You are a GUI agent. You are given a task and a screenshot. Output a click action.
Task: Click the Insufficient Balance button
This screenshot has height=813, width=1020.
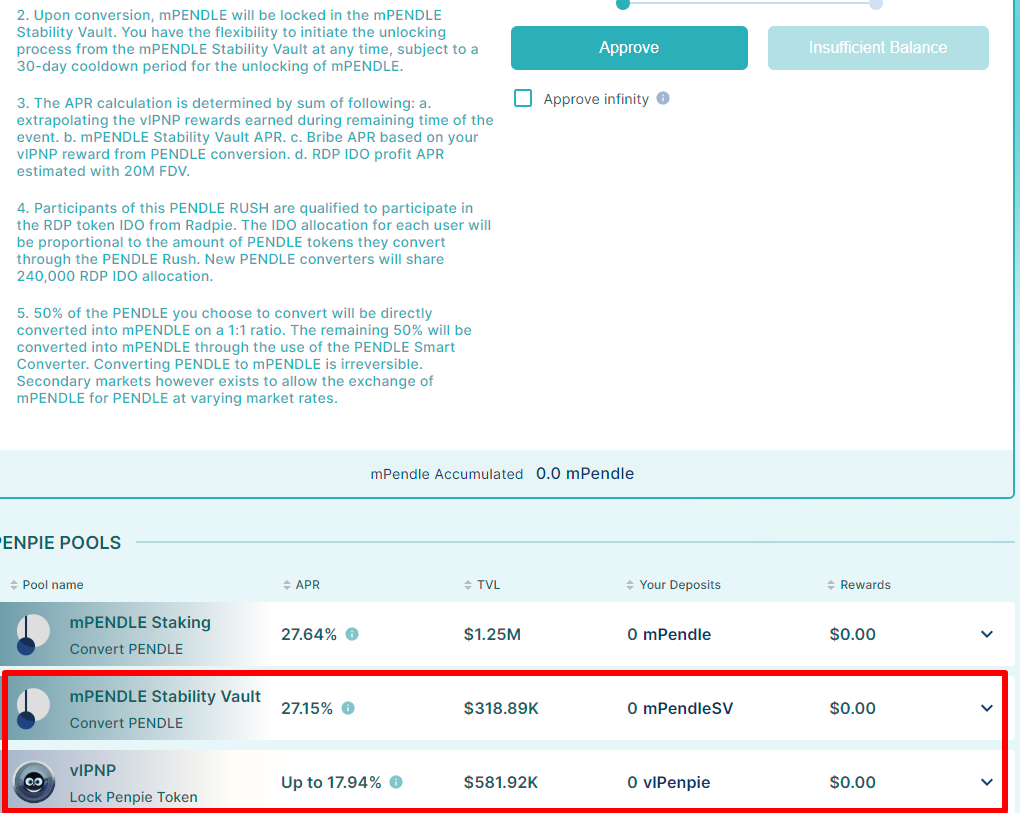878,47
